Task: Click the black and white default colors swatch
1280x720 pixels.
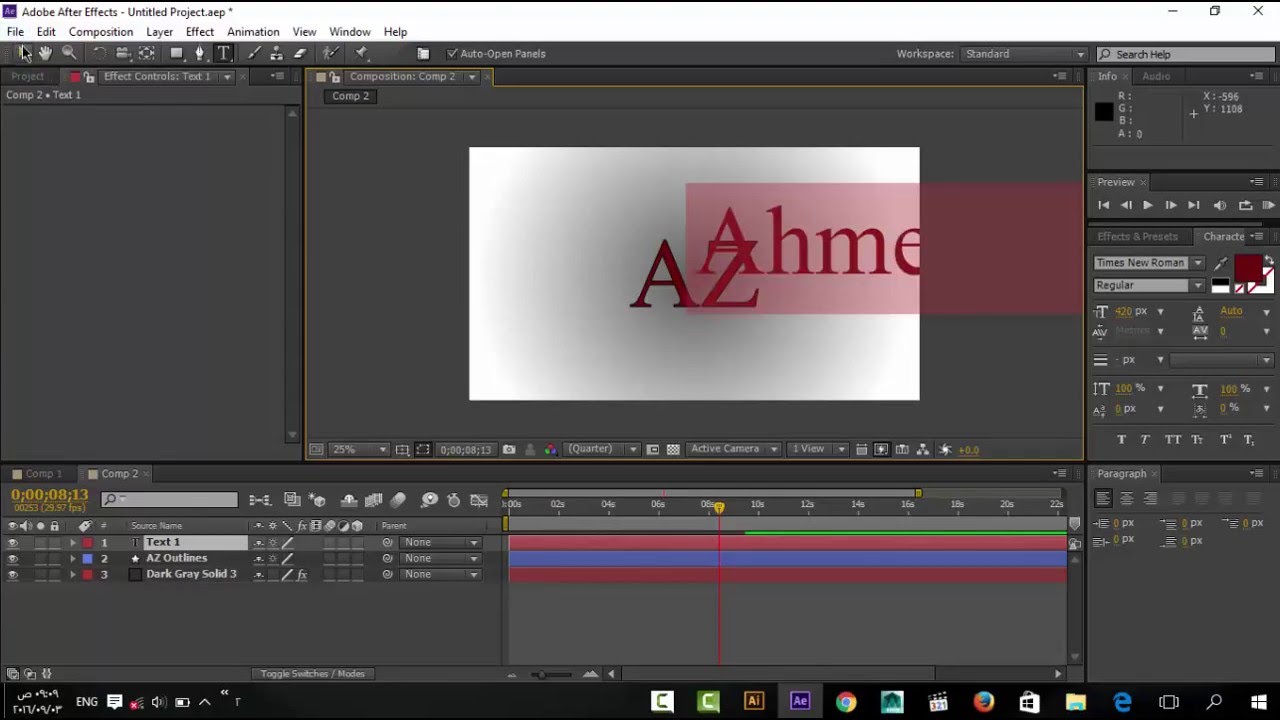Action: [1220, 286]
